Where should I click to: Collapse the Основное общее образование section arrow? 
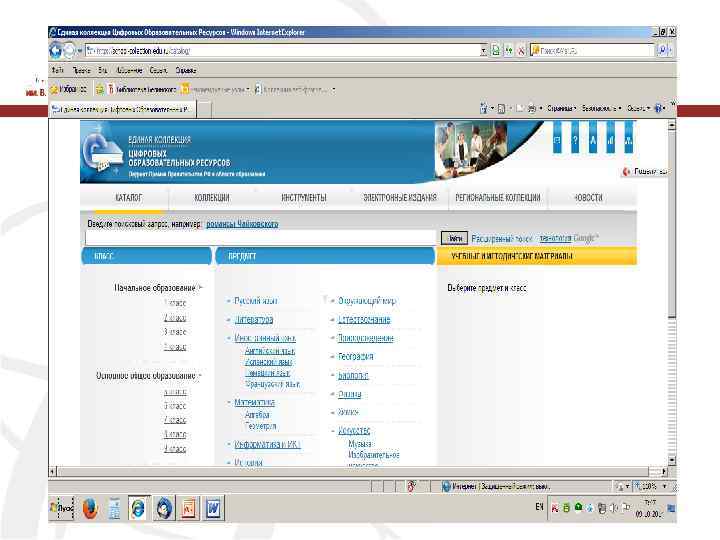click(200, 376)
